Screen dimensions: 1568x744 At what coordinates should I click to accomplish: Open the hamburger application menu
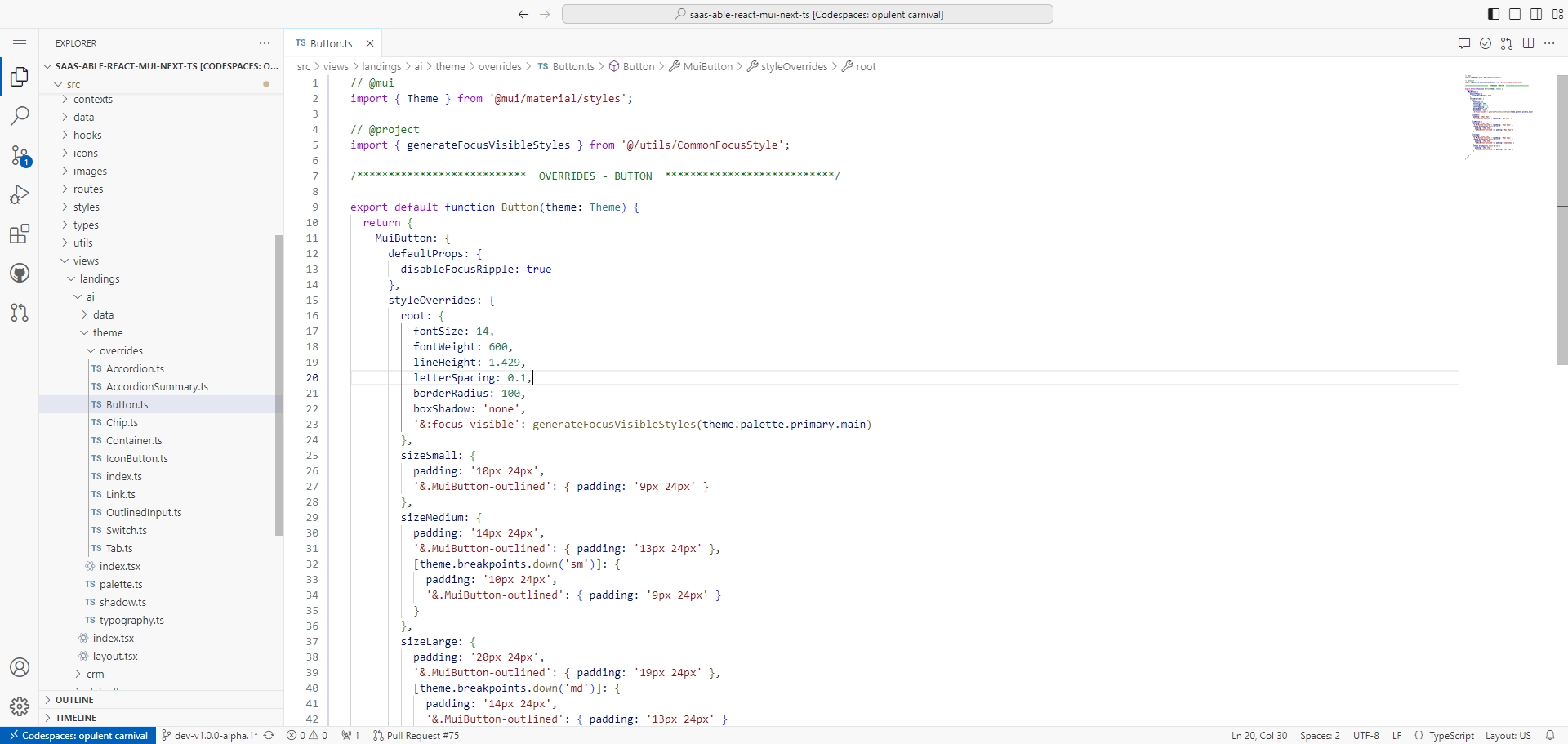click(20, 43)
